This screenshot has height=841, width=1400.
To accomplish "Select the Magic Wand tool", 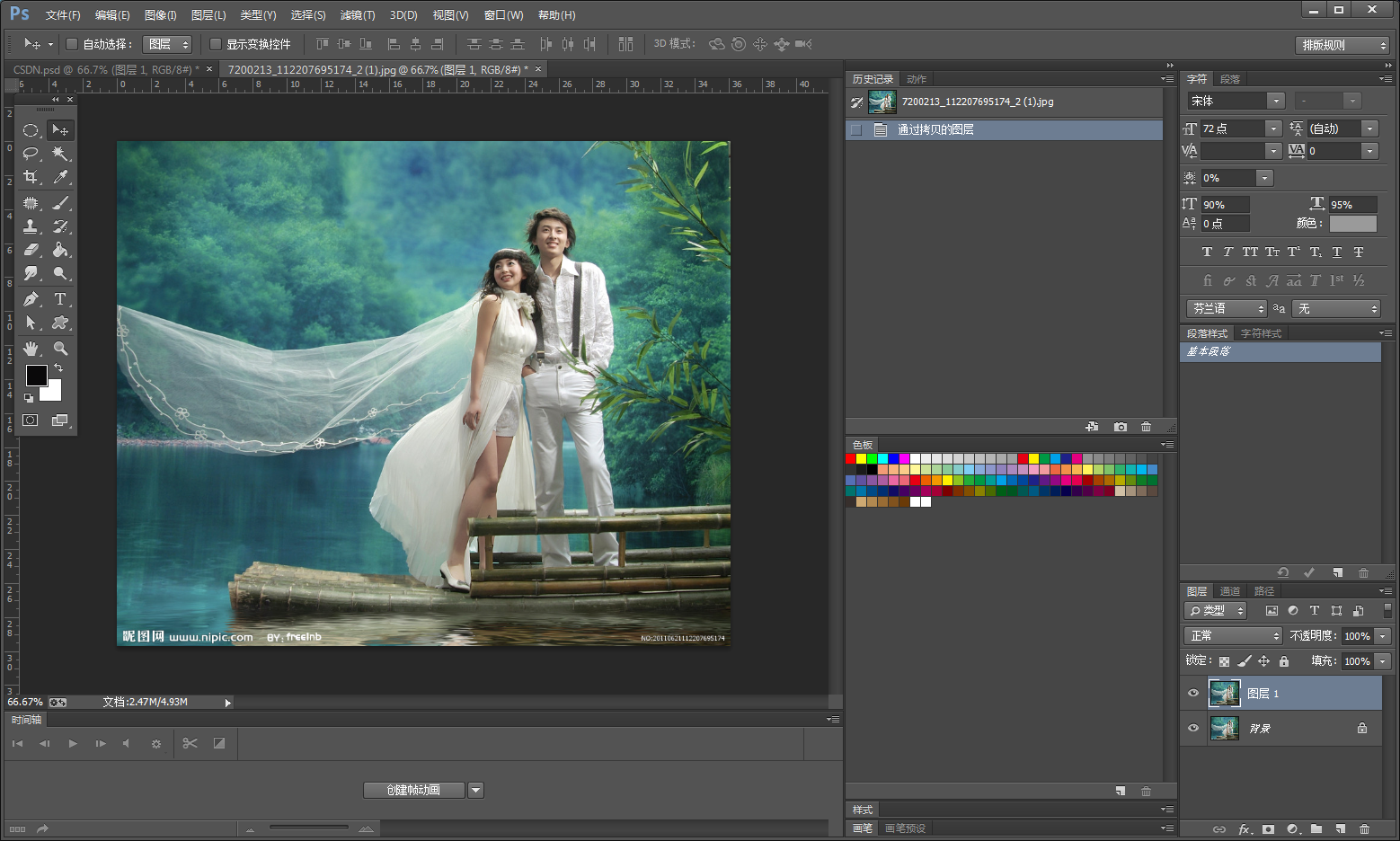I will point(60,154).
